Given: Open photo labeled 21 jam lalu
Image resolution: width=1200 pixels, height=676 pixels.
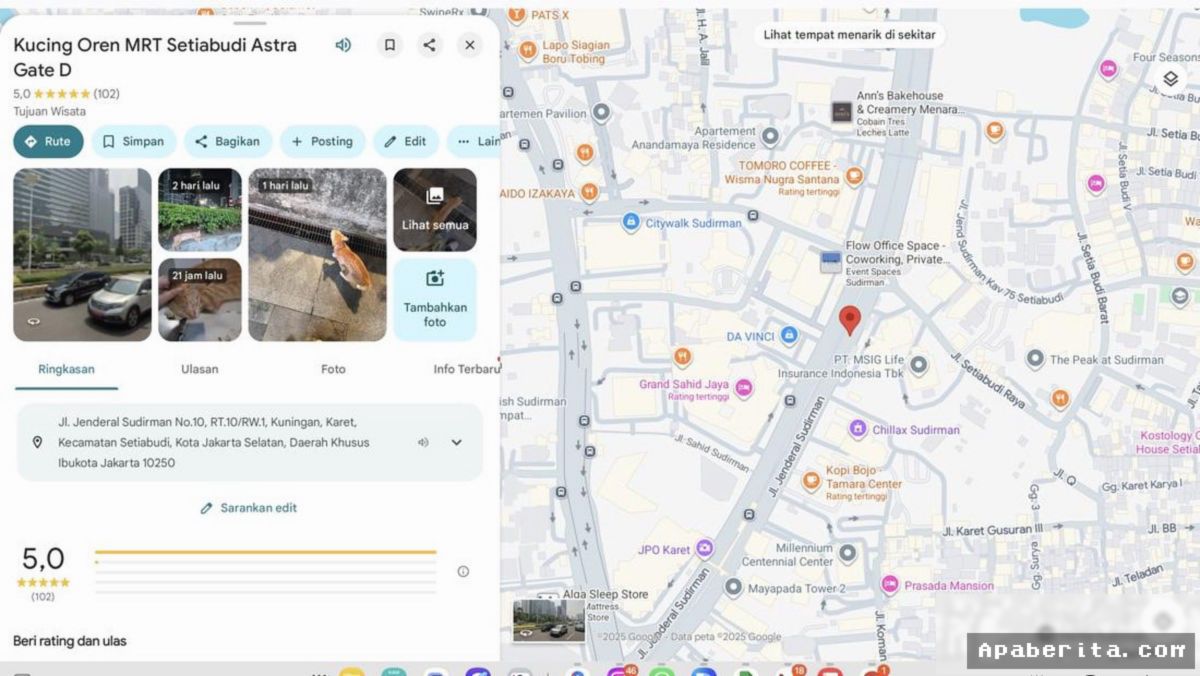Looking at the screenshot, I should click(x=200, y=300).
